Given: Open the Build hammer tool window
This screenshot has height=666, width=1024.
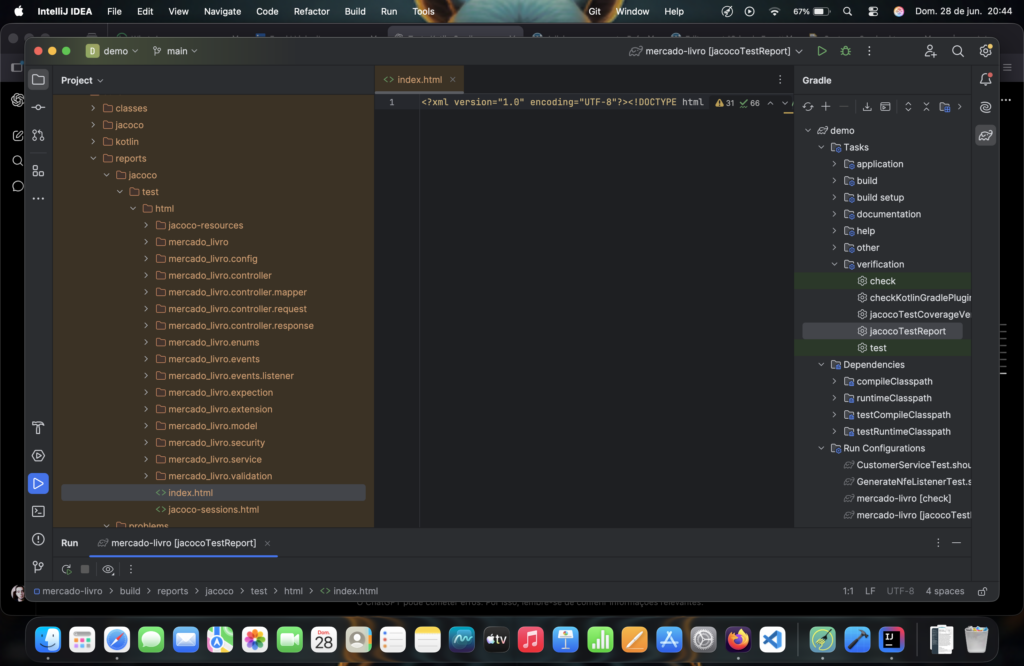Looking at the screenshot, I should click(x=39, y=428).
